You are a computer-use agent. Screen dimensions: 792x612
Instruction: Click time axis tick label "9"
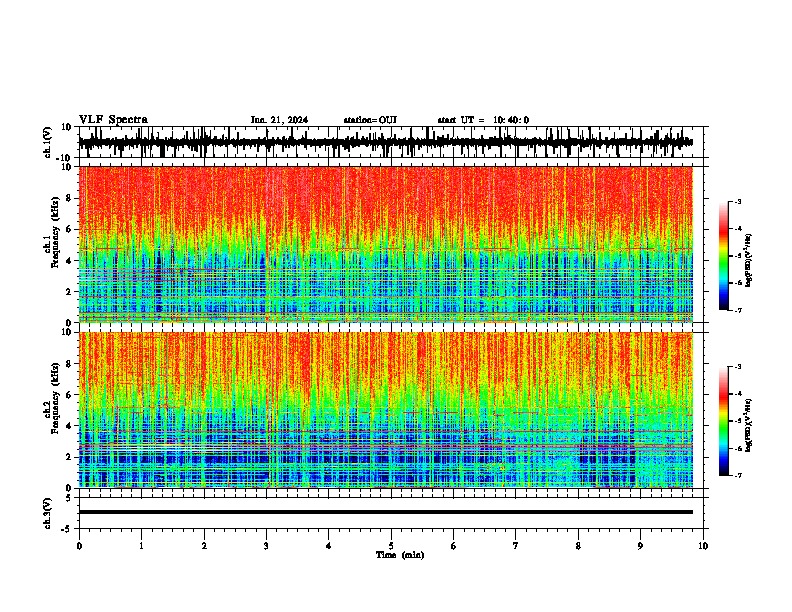[640, 546]
